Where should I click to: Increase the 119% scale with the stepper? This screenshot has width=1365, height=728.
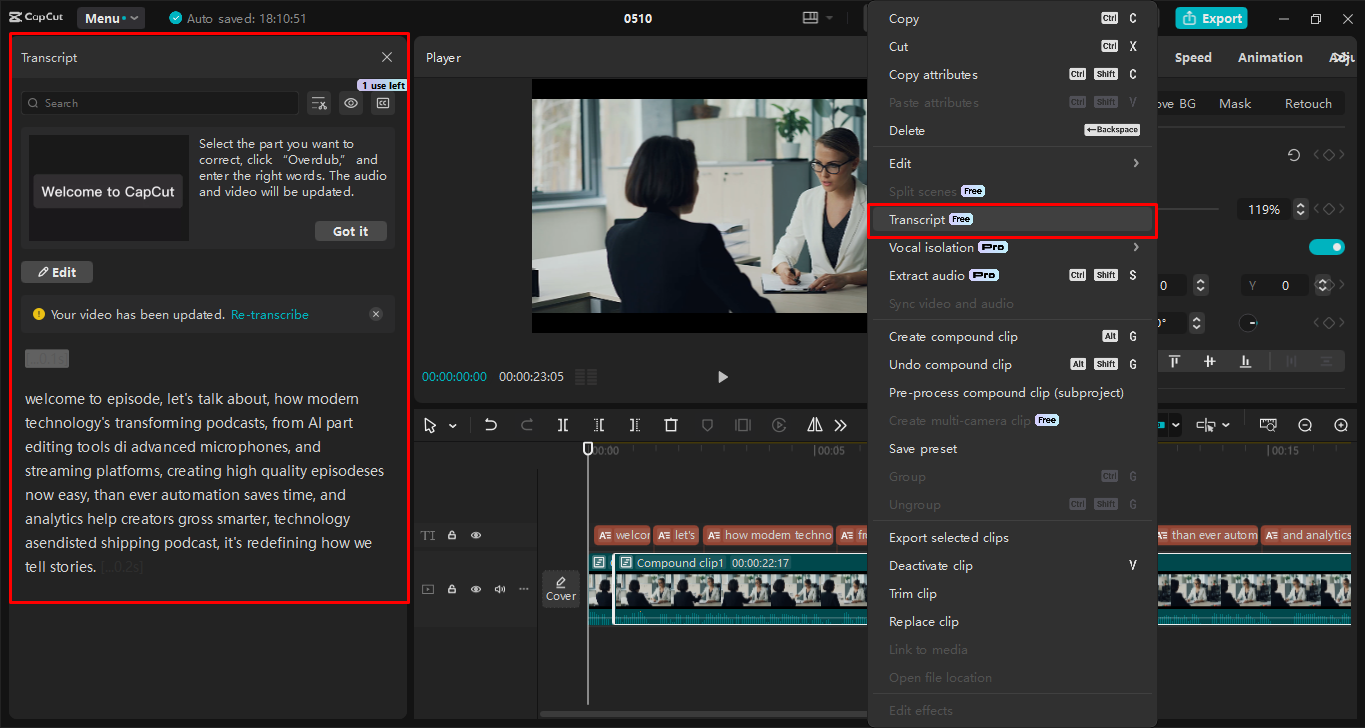pos(1299,204)
